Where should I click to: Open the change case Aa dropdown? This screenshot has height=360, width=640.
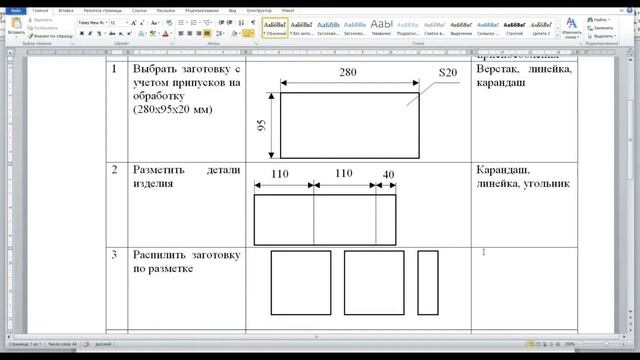click(155, 23)
